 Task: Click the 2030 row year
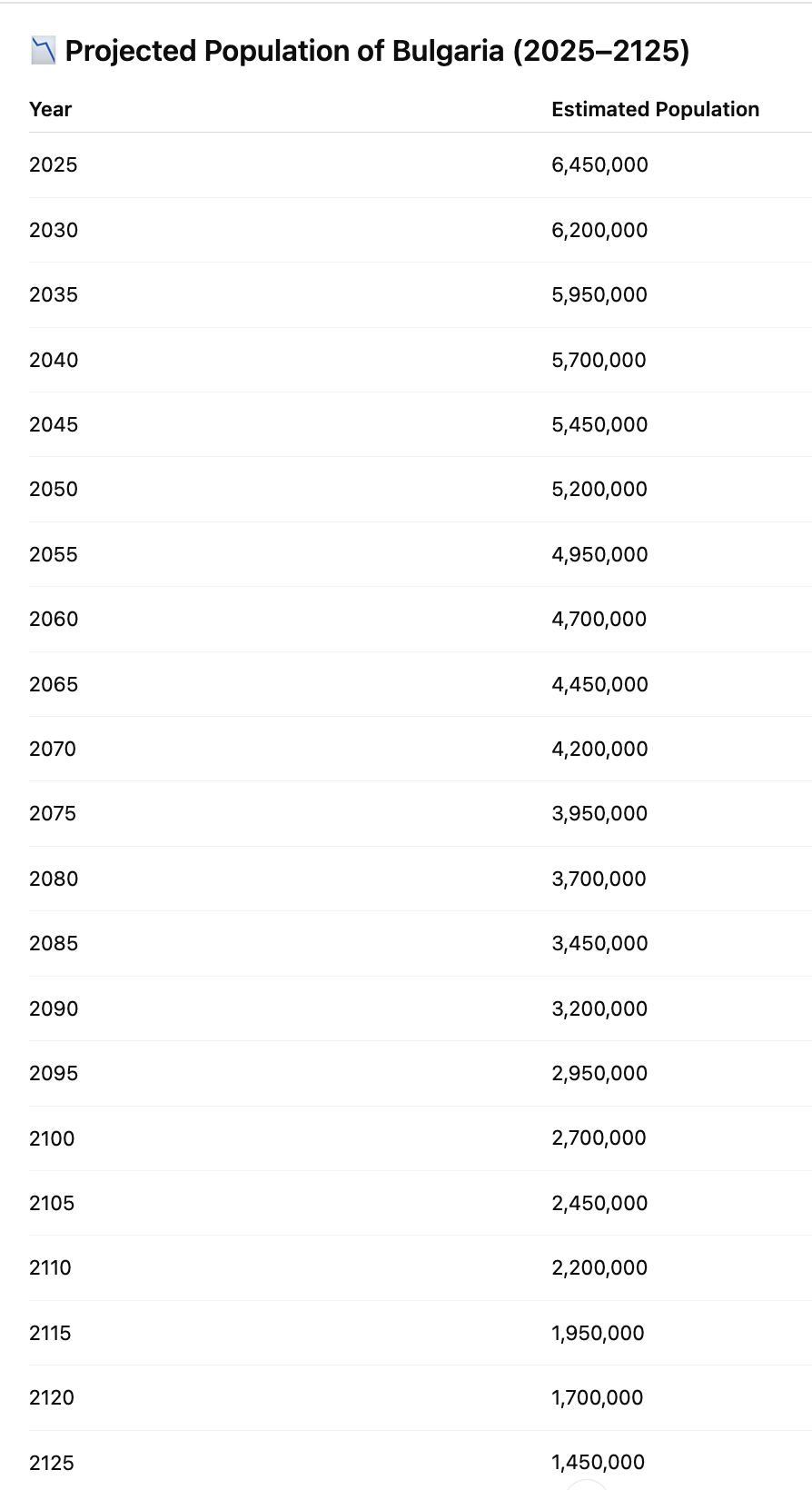coord(54,230)
